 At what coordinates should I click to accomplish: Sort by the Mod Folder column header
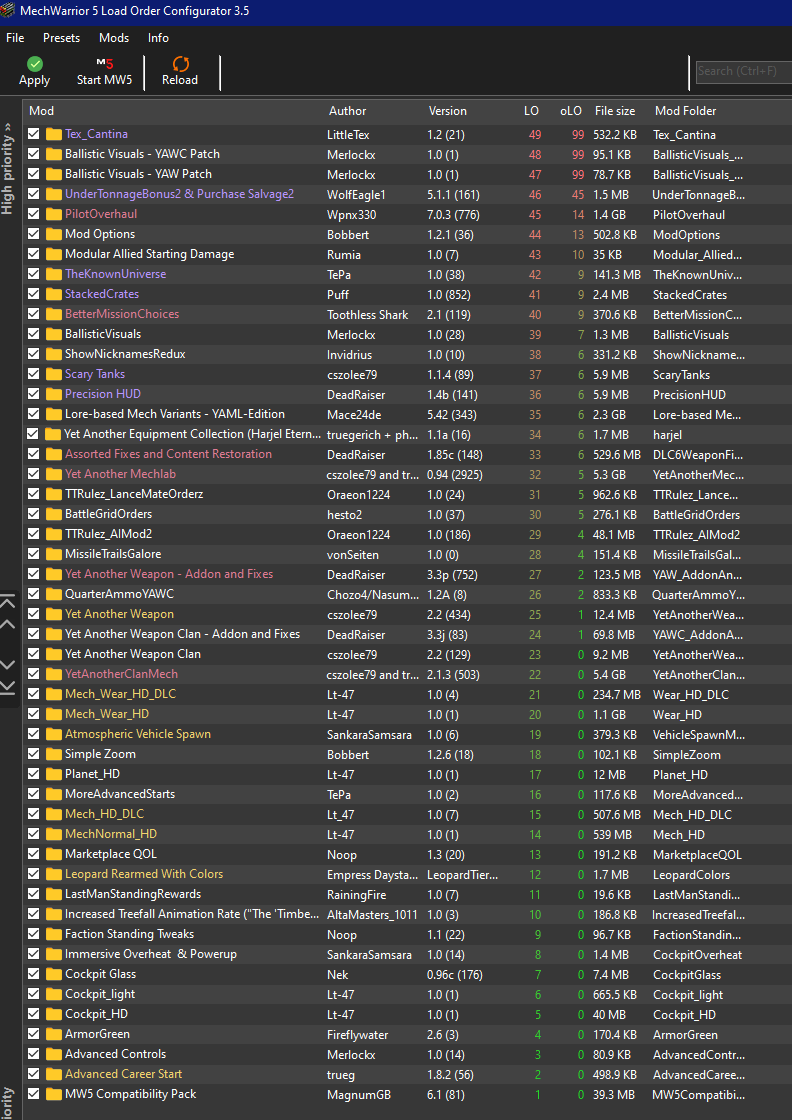coord(686,111)
